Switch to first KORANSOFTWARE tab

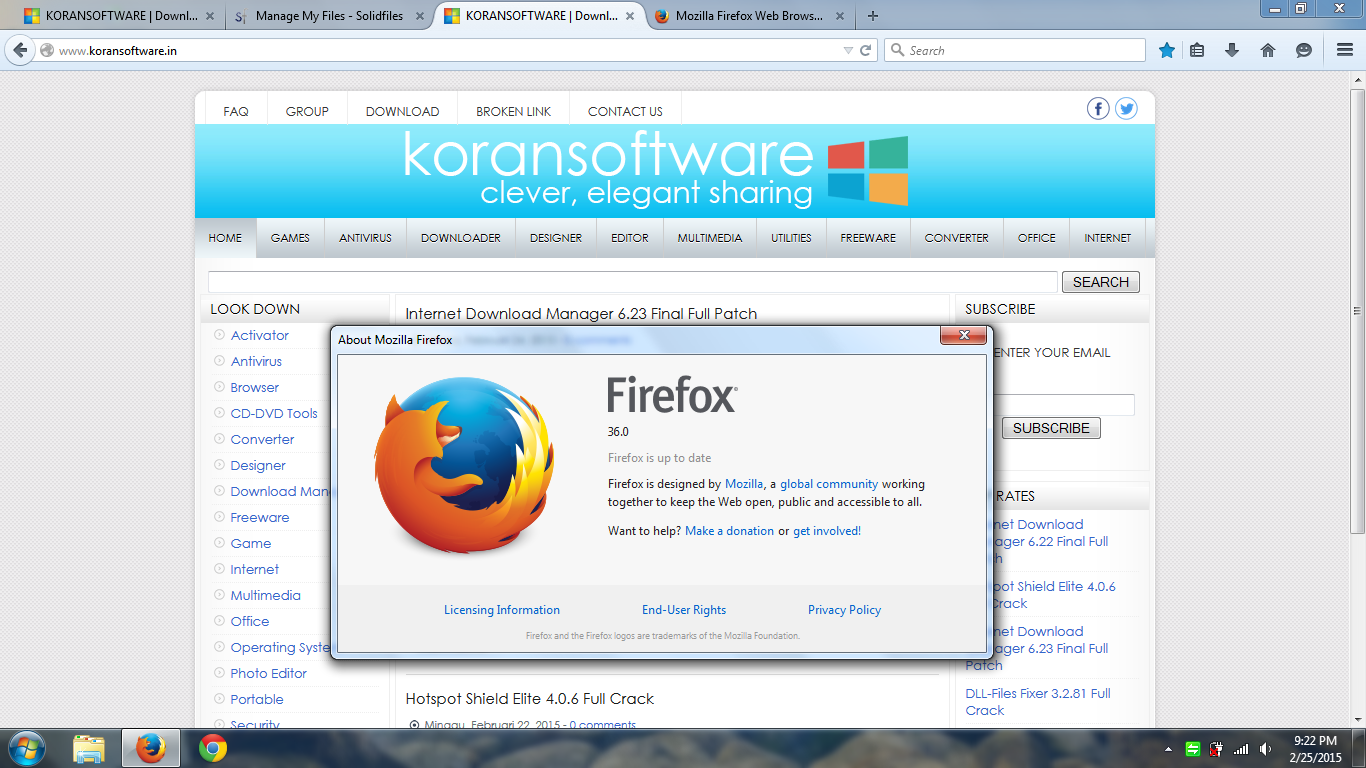point(120,16)
